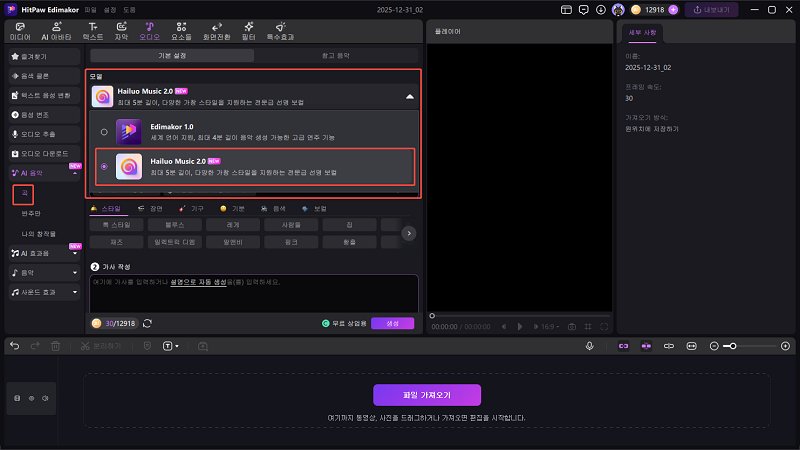Image resolution: width=800 pixels, height=450 pixels.
Task: Open the Media (미디어) panel
Action: pos(20,31)
